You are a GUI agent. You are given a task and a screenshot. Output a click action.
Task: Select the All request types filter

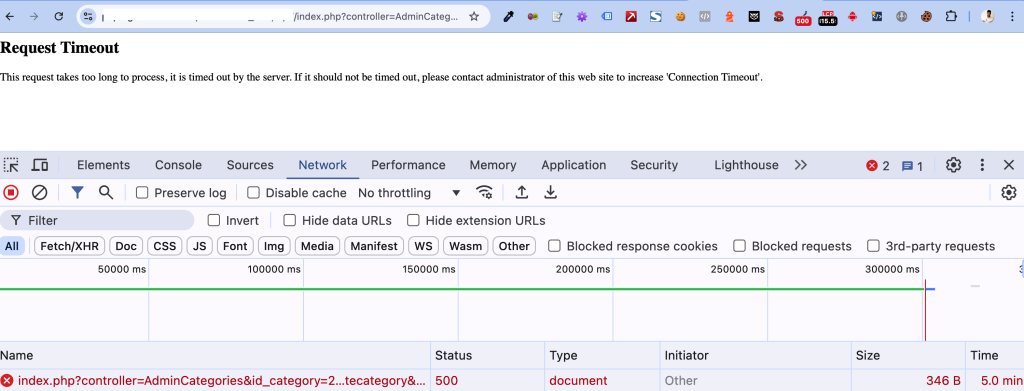[x=12, y=246]
